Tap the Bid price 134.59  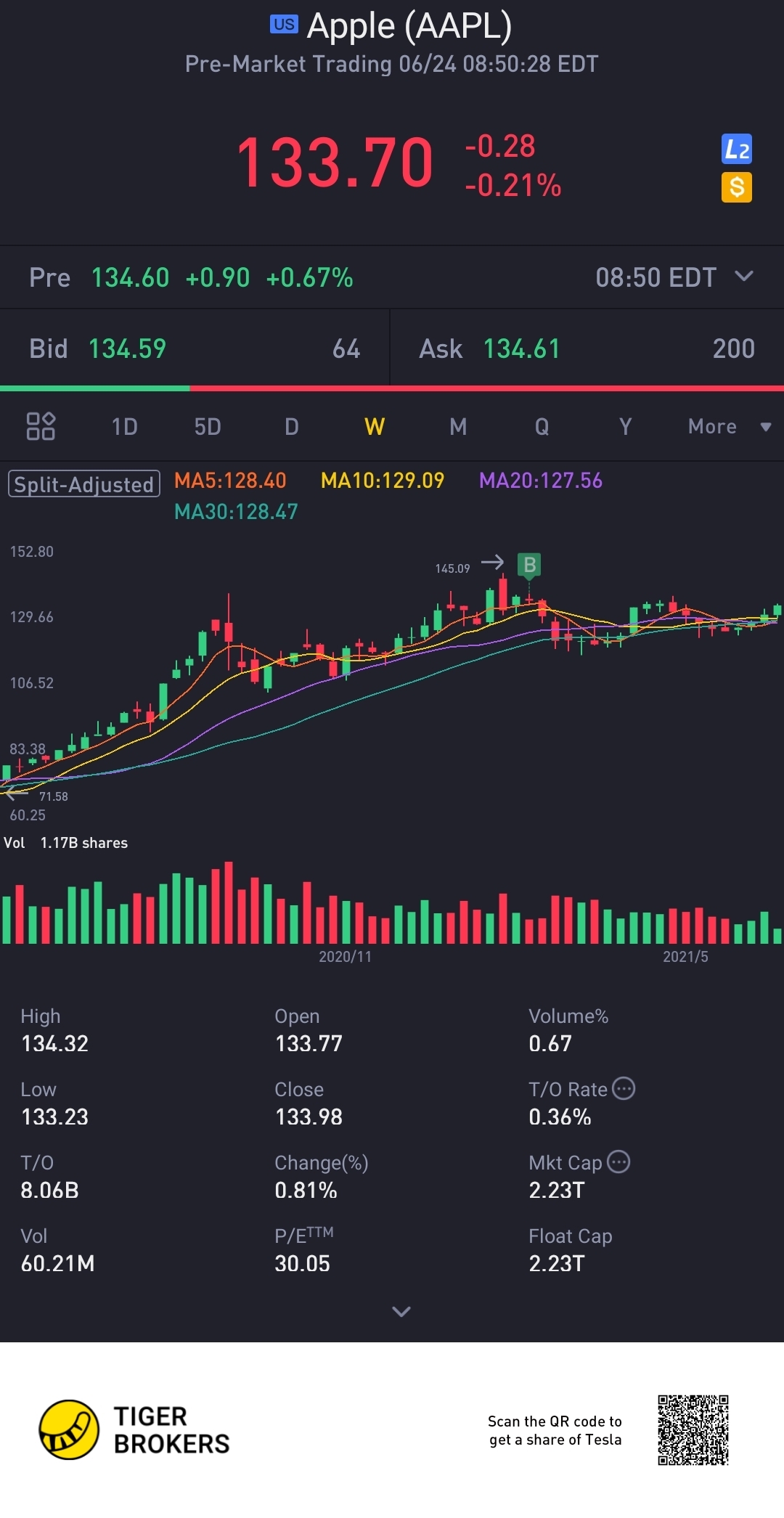[x=127, y=348]
